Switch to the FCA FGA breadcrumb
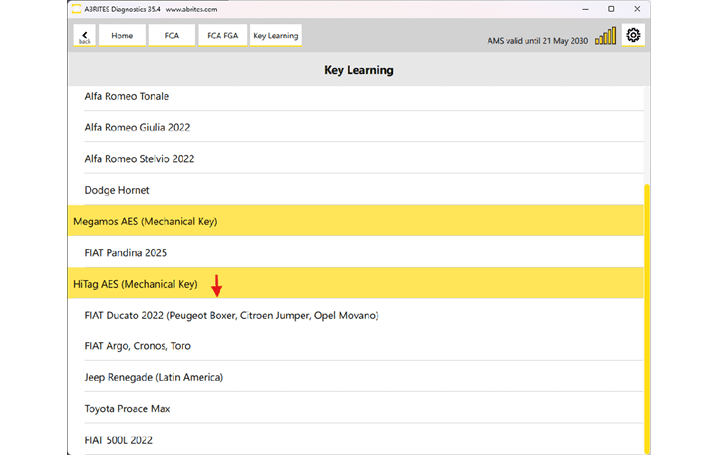 click(x=222, y=36)
